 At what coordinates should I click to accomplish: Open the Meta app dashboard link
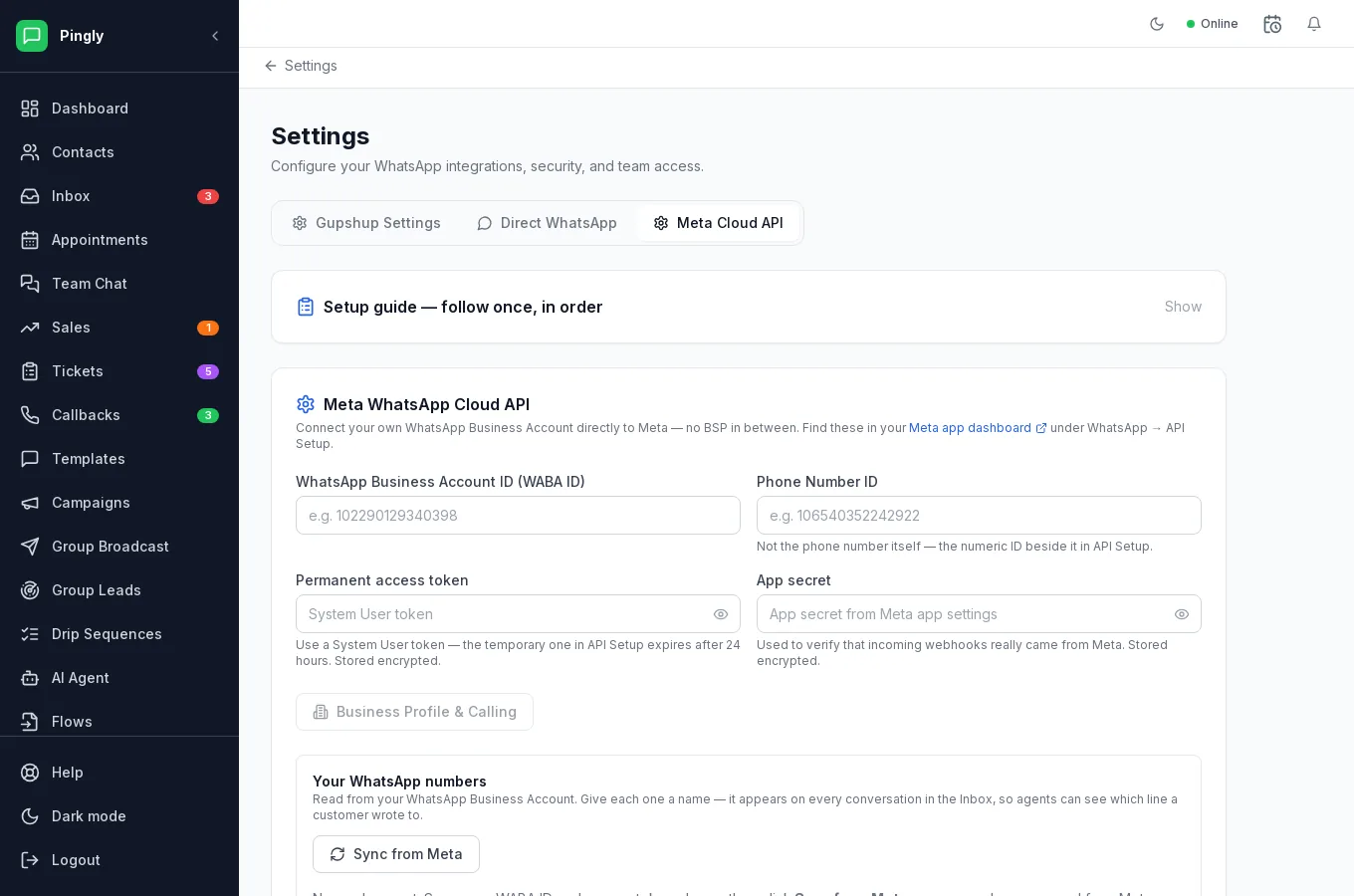pyautogui.click(x=978, y=428)
